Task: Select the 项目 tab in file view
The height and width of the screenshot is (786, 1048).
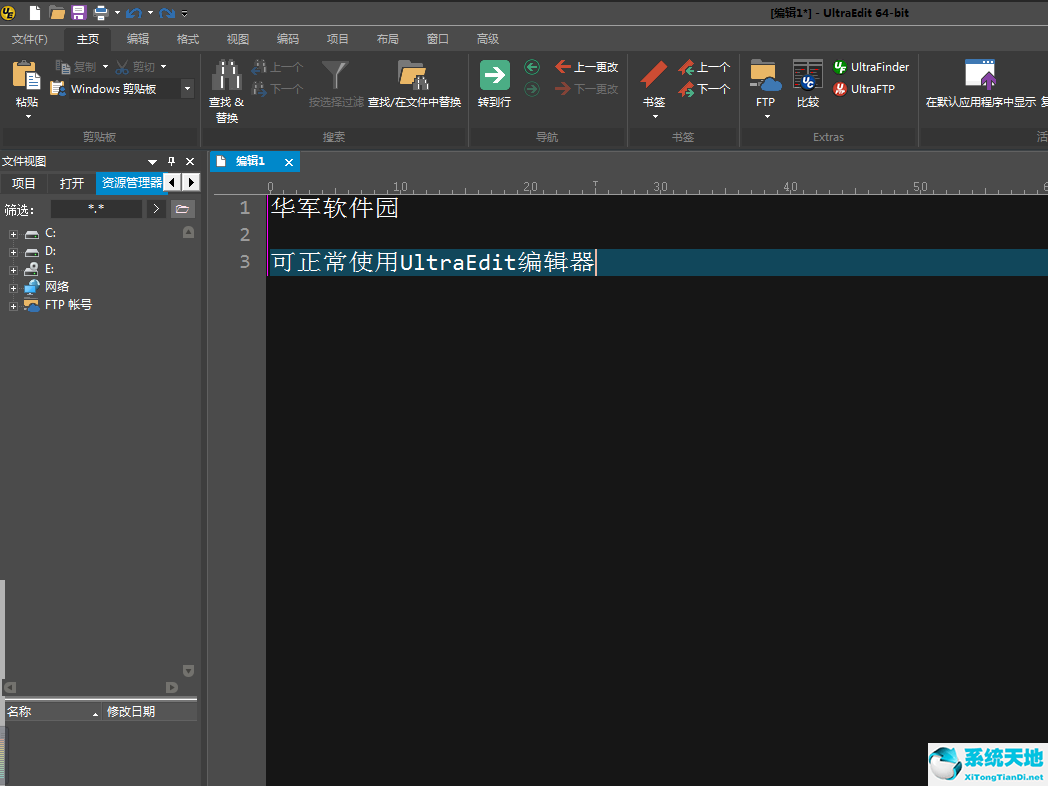Action: pos(24,183)
